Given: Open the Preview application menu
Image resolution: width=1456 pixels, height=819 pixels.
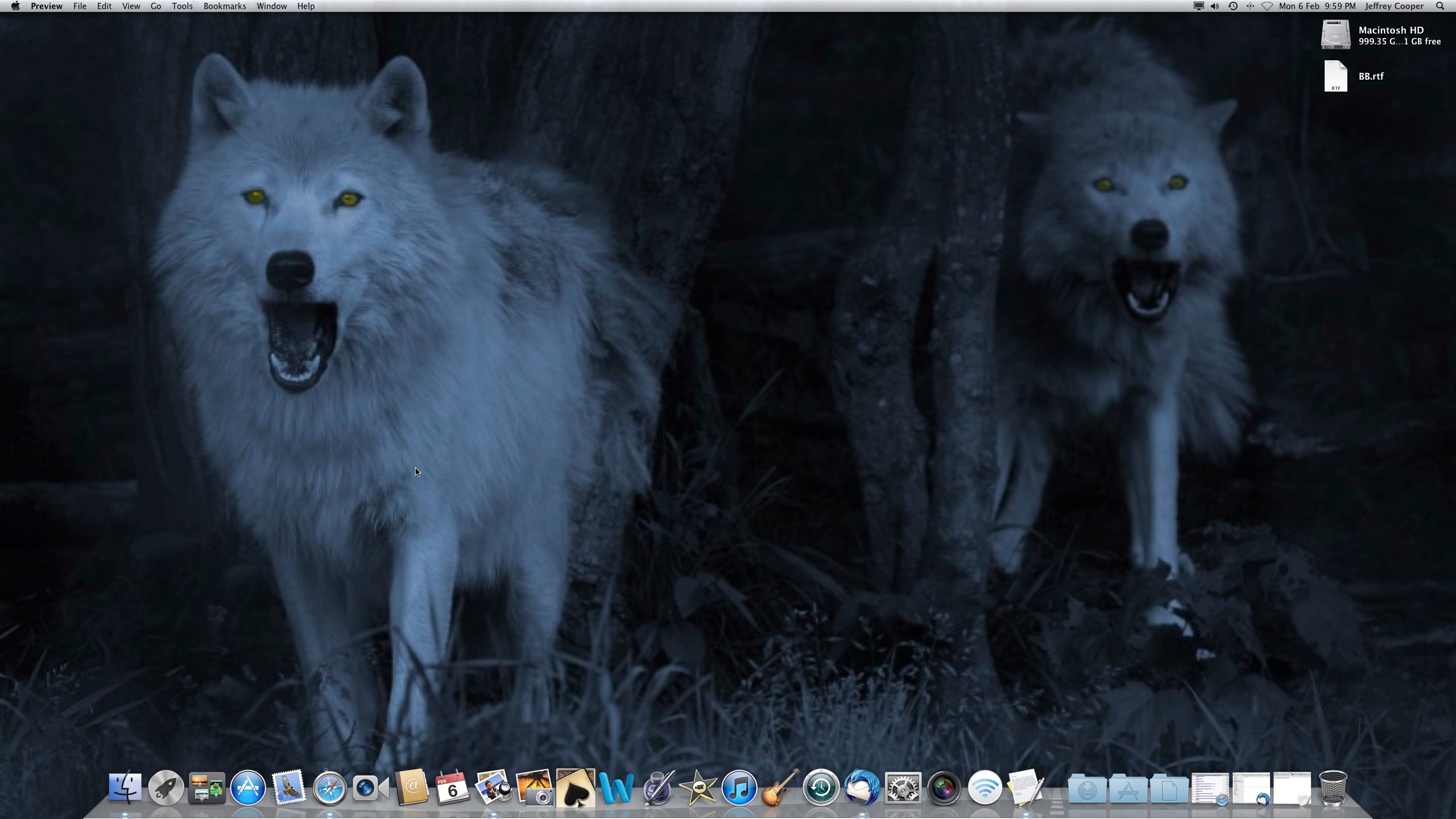Looking at the screenshot, I should 47,6.
